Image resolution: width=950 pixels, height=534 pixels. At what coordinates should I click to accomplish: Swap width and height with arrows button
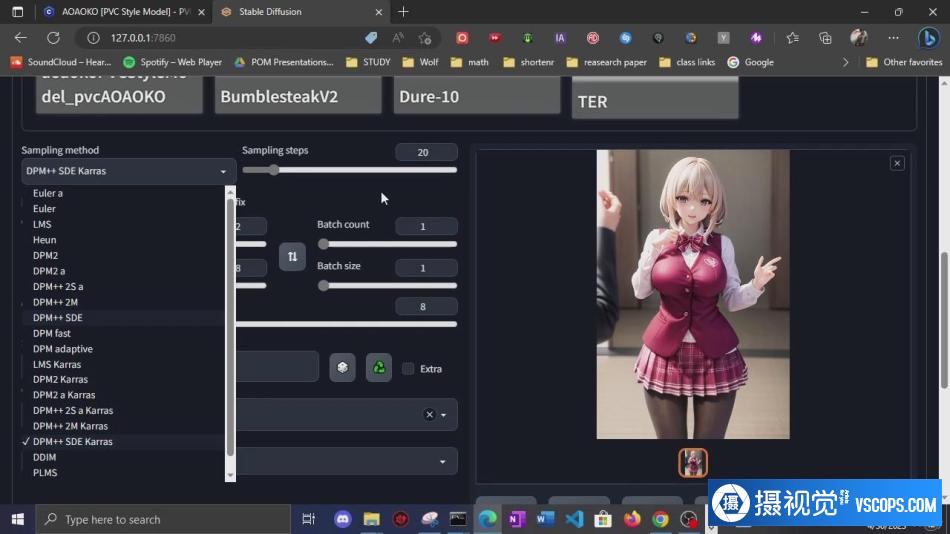(x=292, y=256)
